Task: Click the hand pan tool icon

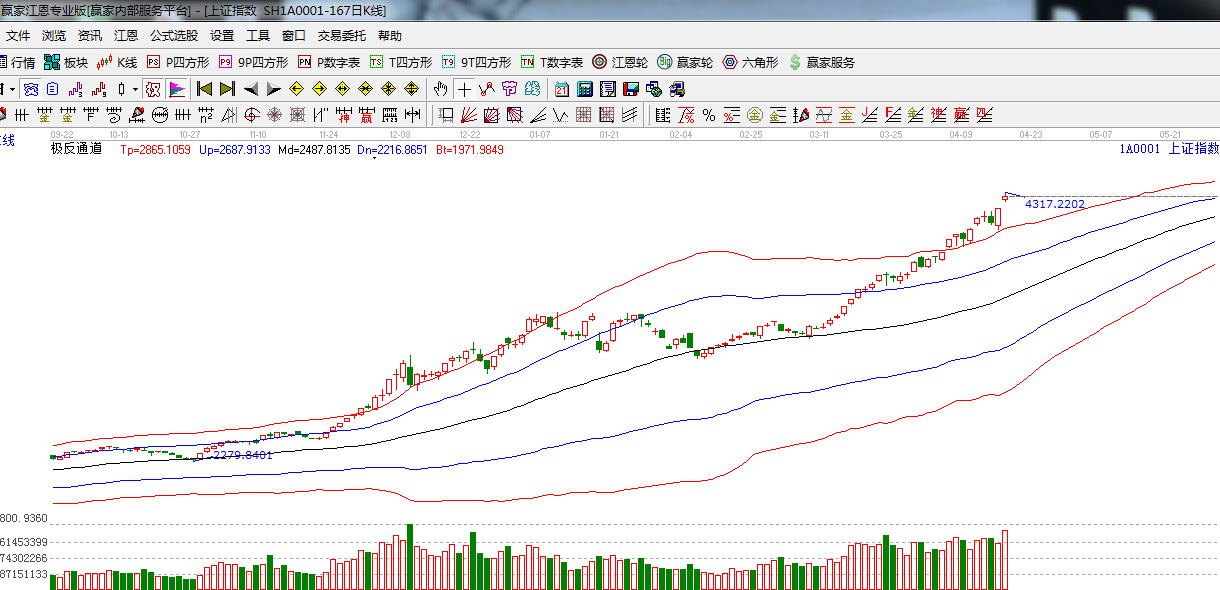Action: pyautogui.click(x=440, y=89)
